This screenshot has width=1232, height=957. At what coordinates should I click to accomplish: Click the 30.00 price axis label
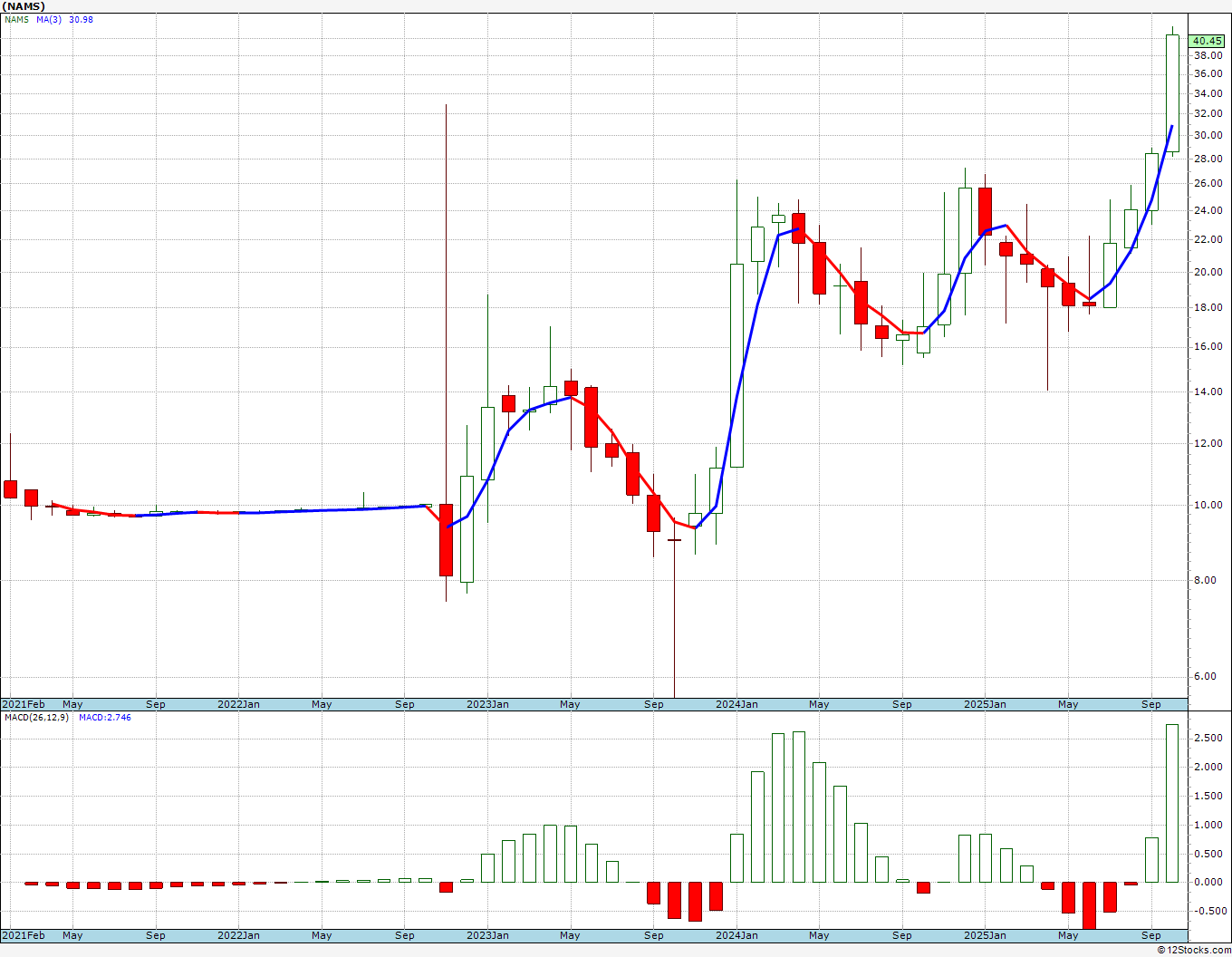point(1208,136)
